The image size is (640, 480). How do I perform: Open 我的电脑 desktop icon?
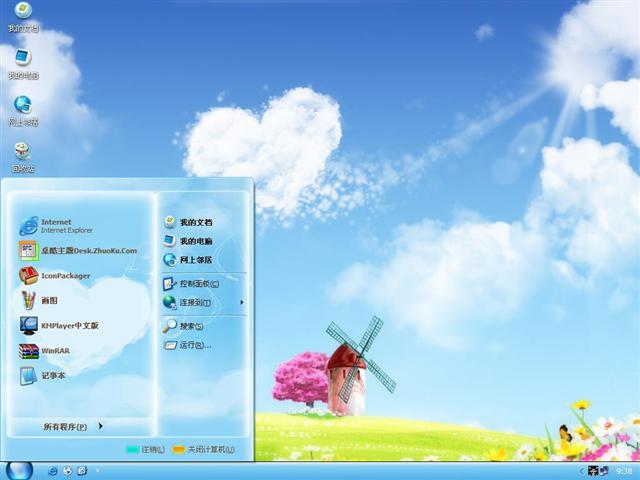[23, 64]
